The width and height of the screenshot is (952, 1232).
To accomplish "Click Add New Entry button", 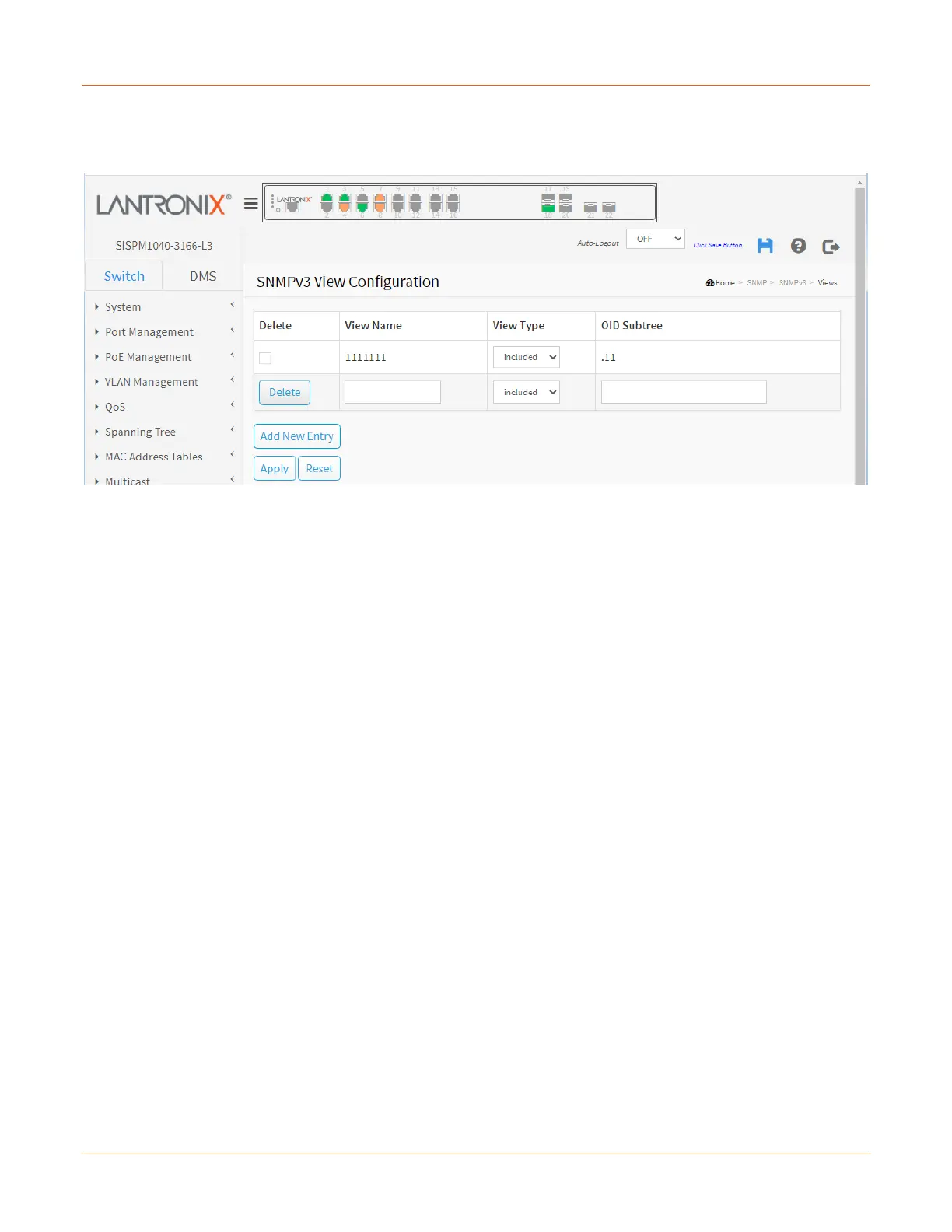I will point(297,436).
